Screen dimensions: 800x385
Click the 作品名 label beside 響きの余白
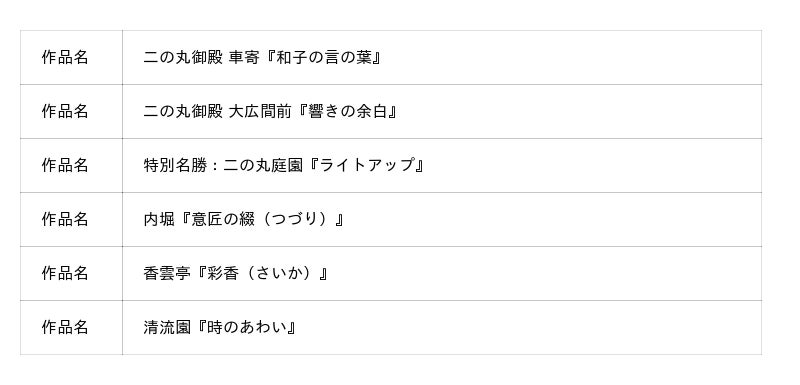coord(65,111)
